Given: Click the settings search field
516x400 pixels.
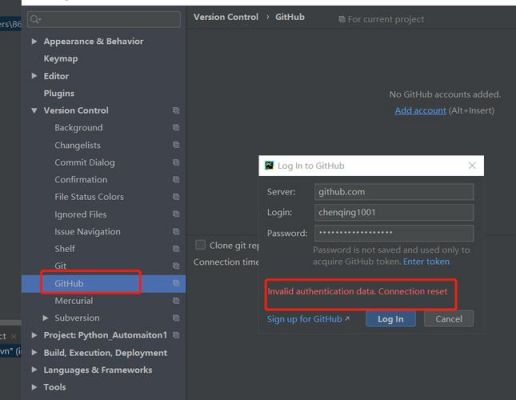Looking at the screenshot, I should [x=104, y=20].
